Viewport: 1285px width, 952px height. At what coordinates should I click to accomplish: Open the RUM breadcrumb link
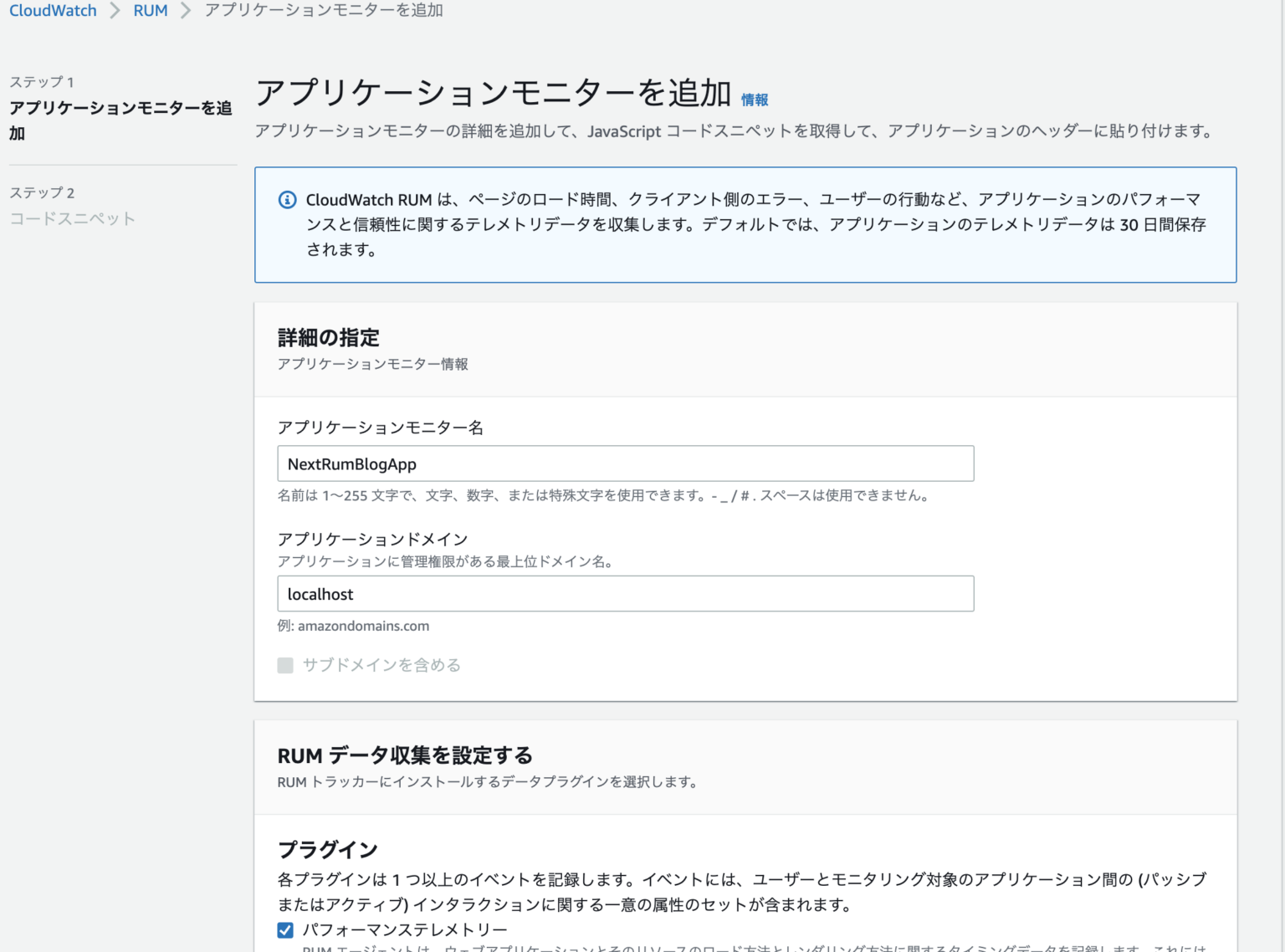150,10
